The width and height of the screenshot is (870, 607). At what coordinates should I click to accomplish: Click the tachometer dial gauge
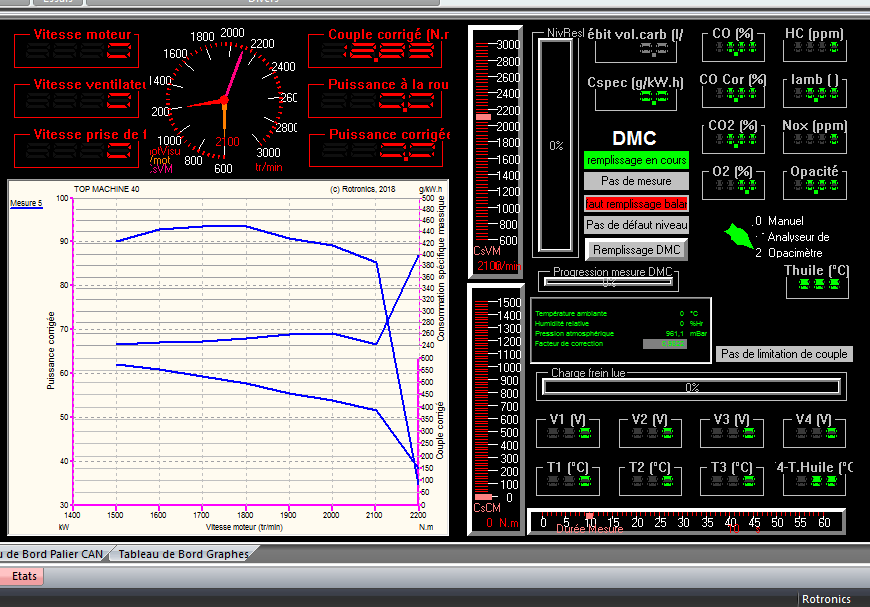223,100
